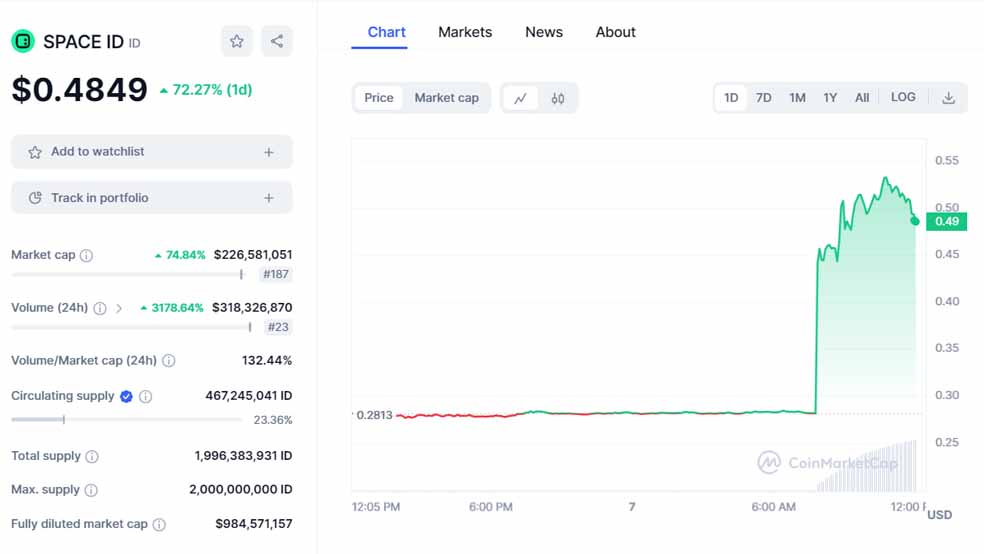Click the share icon button

coord(277,41)
